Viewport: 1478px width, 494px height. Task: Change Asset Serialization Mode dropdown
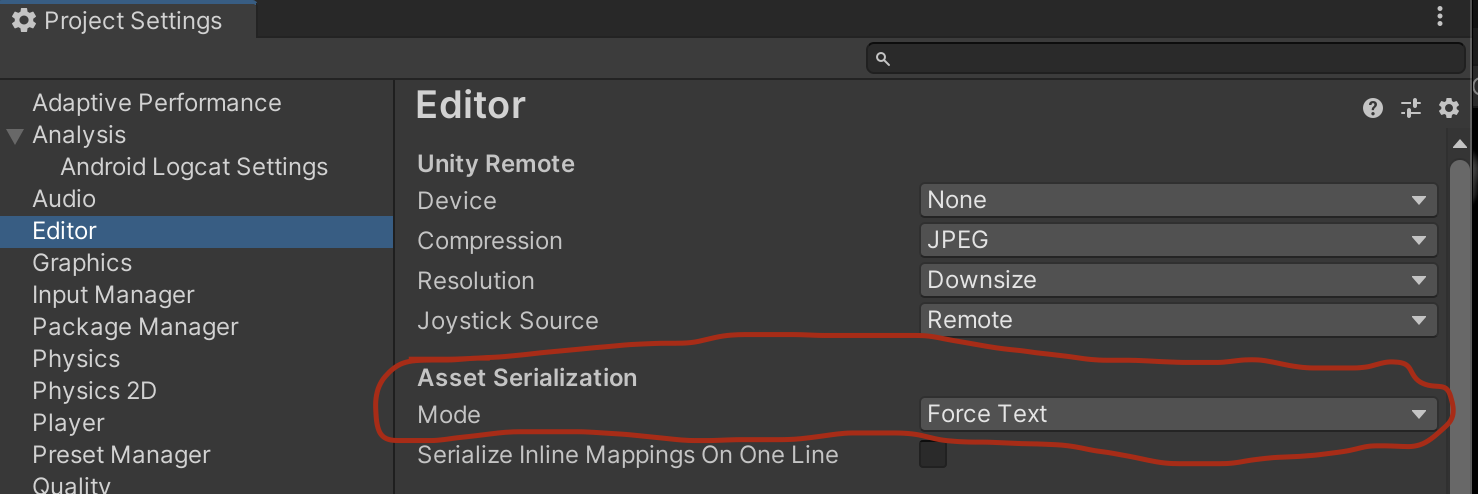point(1178,414)
